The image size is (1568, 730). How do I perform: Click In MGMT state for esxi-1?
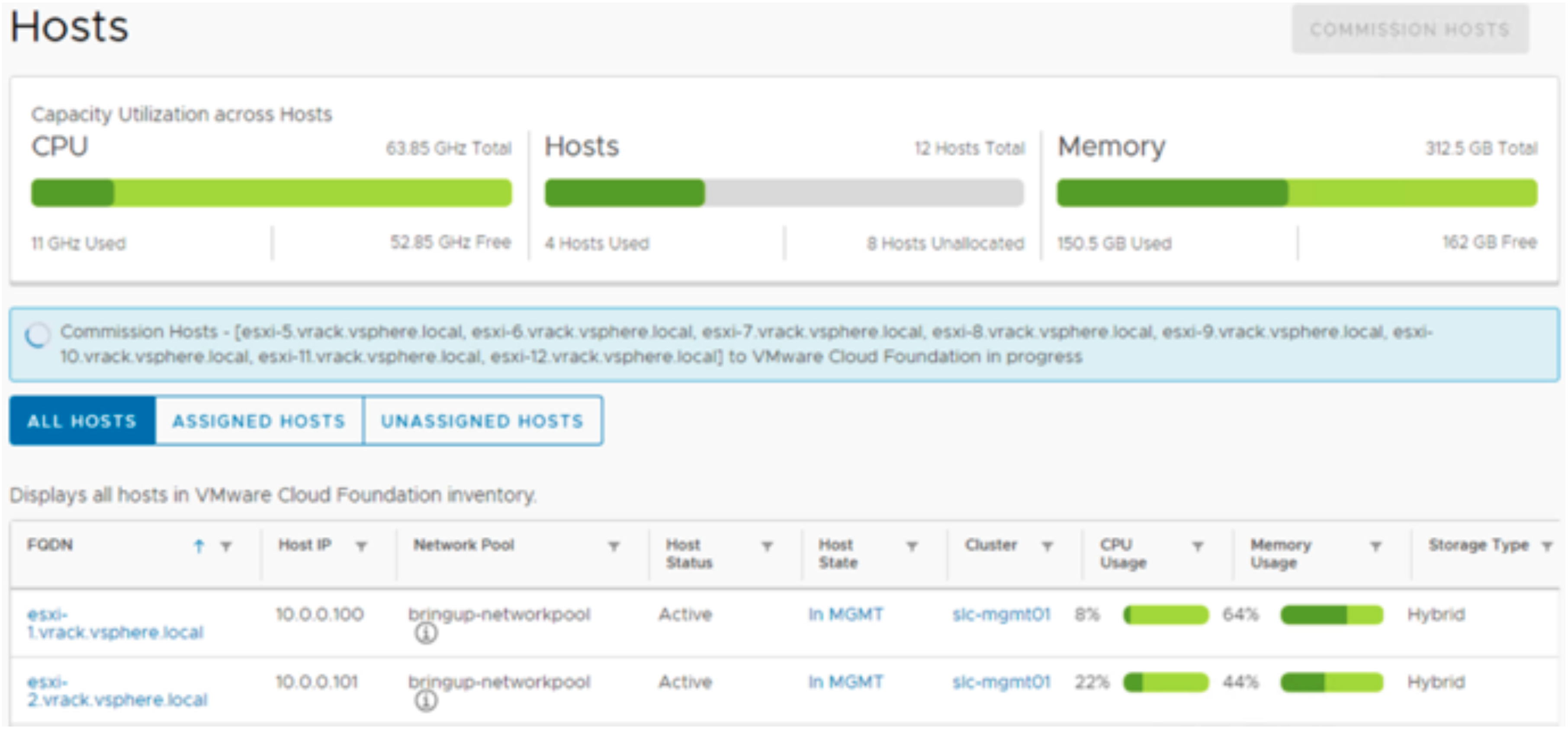(x=845, y=615)
